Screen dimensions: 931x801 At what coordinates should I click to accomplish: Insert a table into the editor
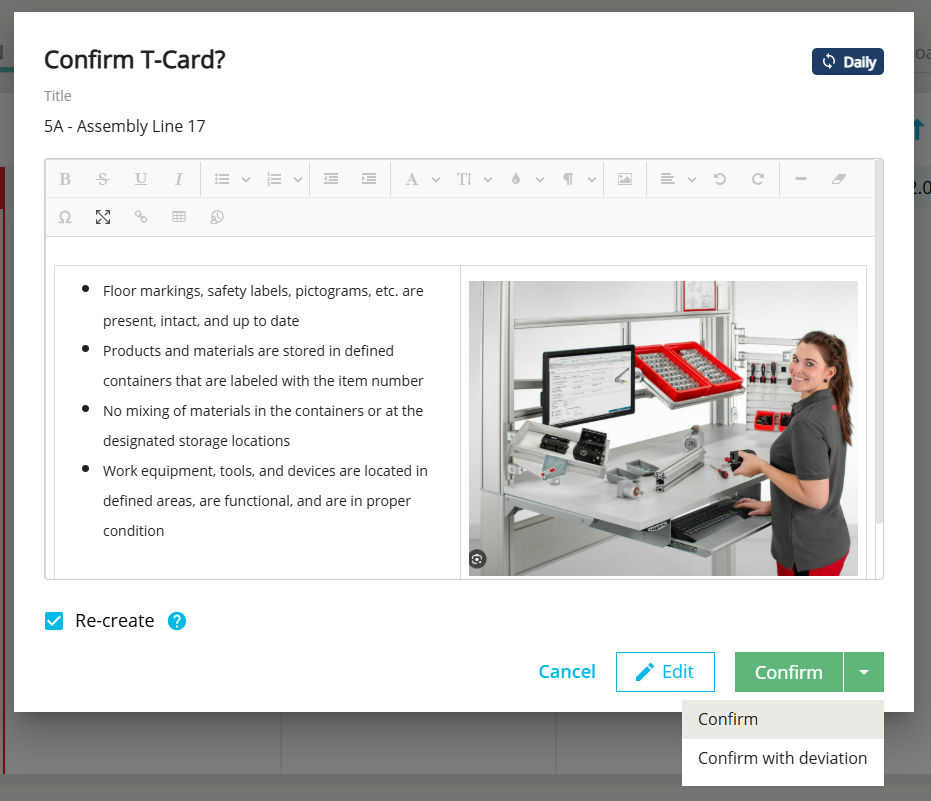point(179,217)
